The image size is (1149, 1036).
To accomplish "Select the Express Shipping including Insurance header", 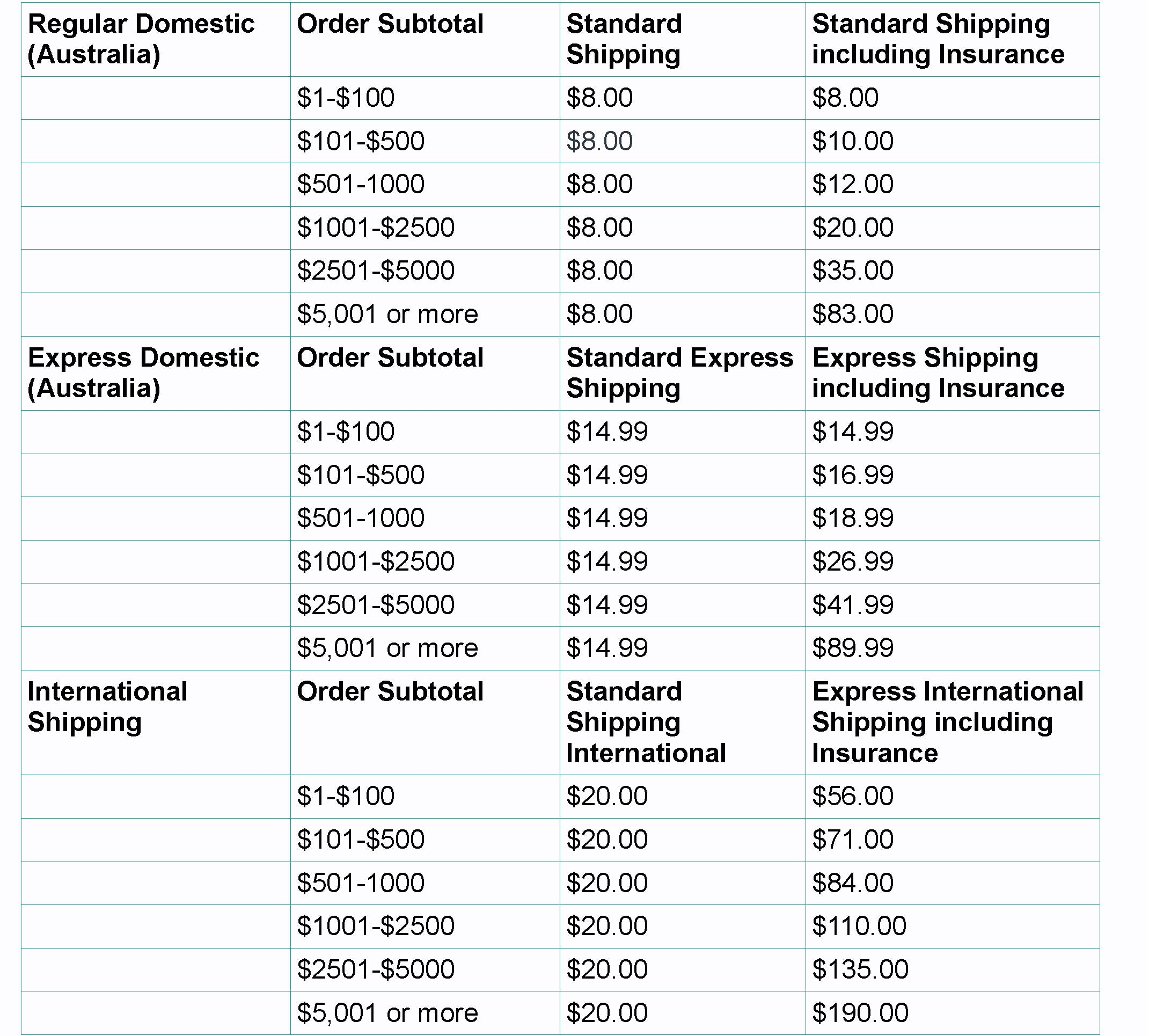I will 938,373.
